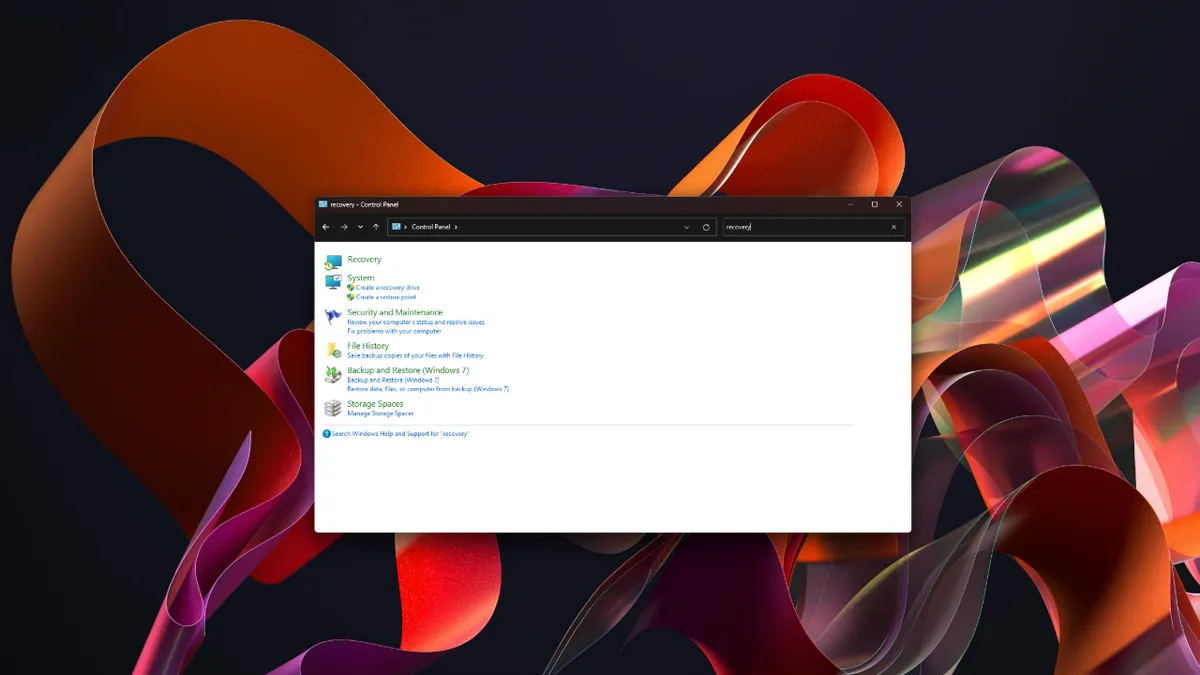Click the Control Panel breadcrumb text
Image resolution: width=1200 pixels, height=675 pixels.
pos(431,227)
